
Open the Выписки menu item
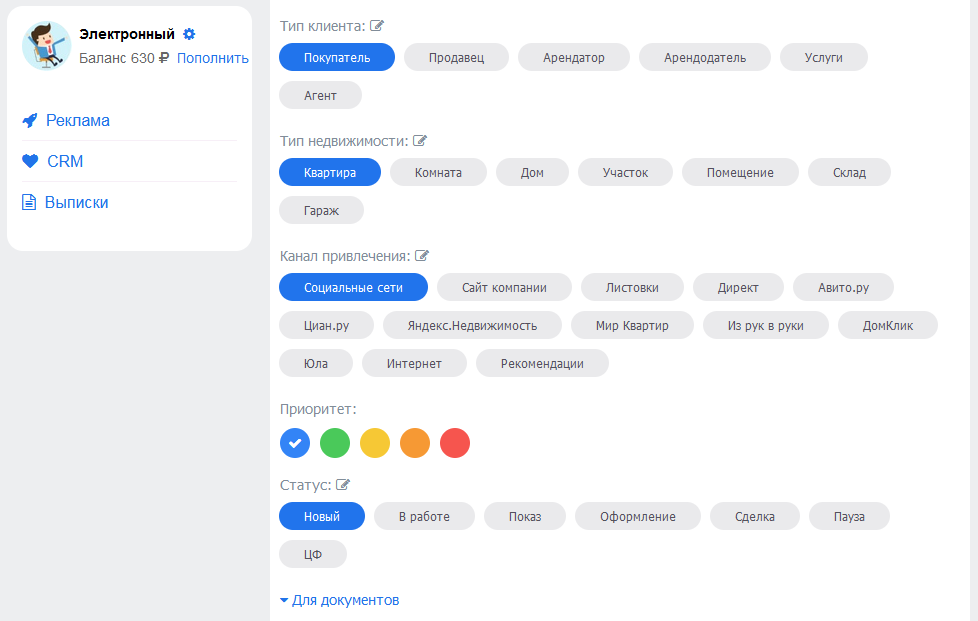(77, 202)
